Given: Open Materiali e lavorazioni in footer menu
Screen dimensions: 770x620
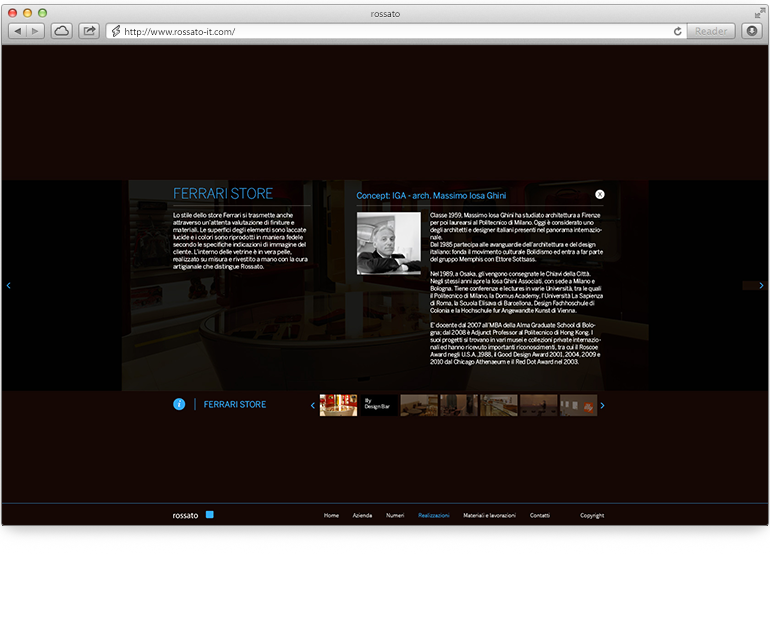Looking at the screenshot, I should click(489, 515).
